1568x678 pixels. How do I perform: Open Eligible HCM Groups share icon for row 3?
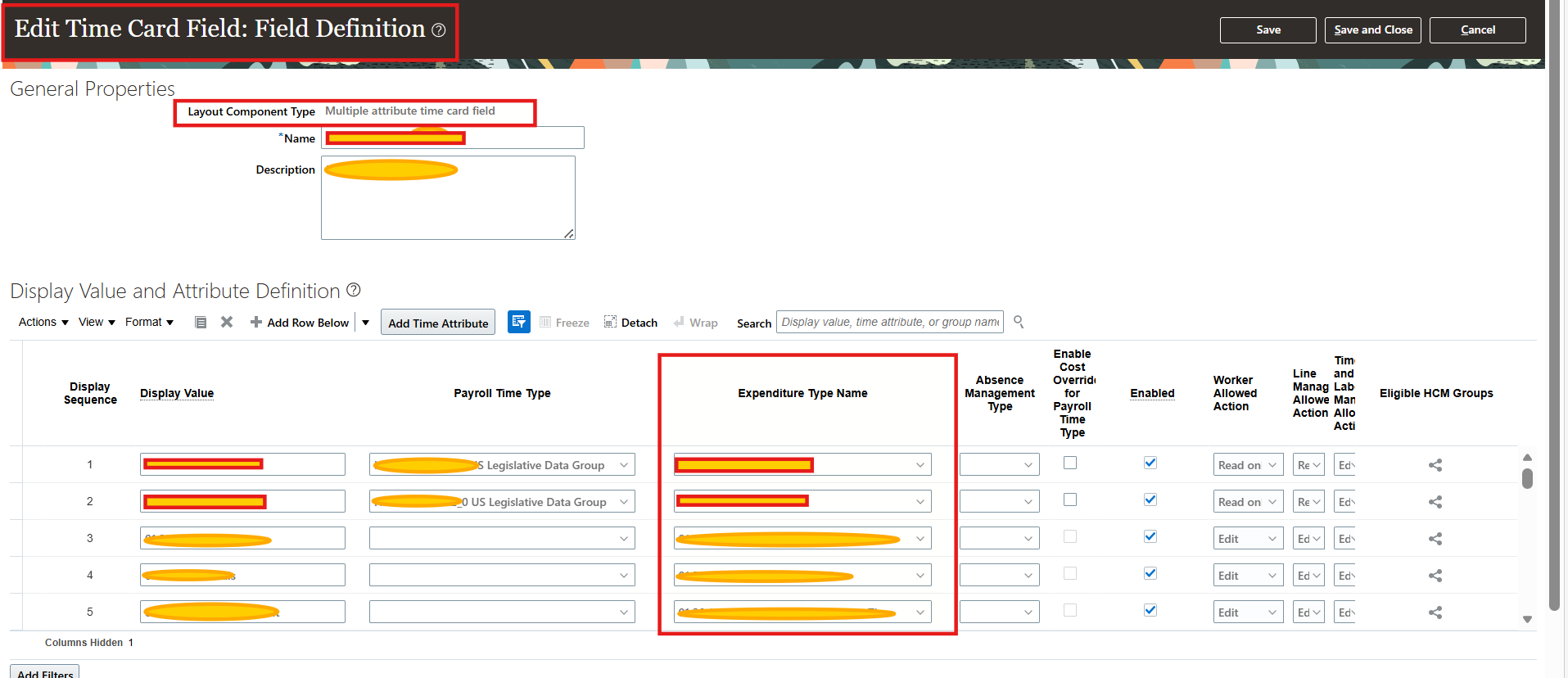click(x=1435, y=539)
